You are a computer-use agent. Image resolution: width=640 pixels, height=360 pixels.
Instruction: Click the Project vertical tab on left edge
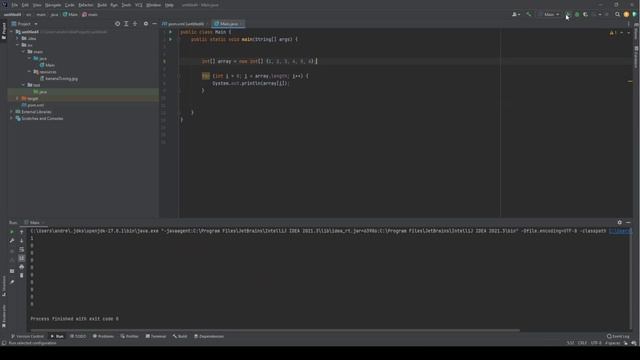[x=4, y=31]
